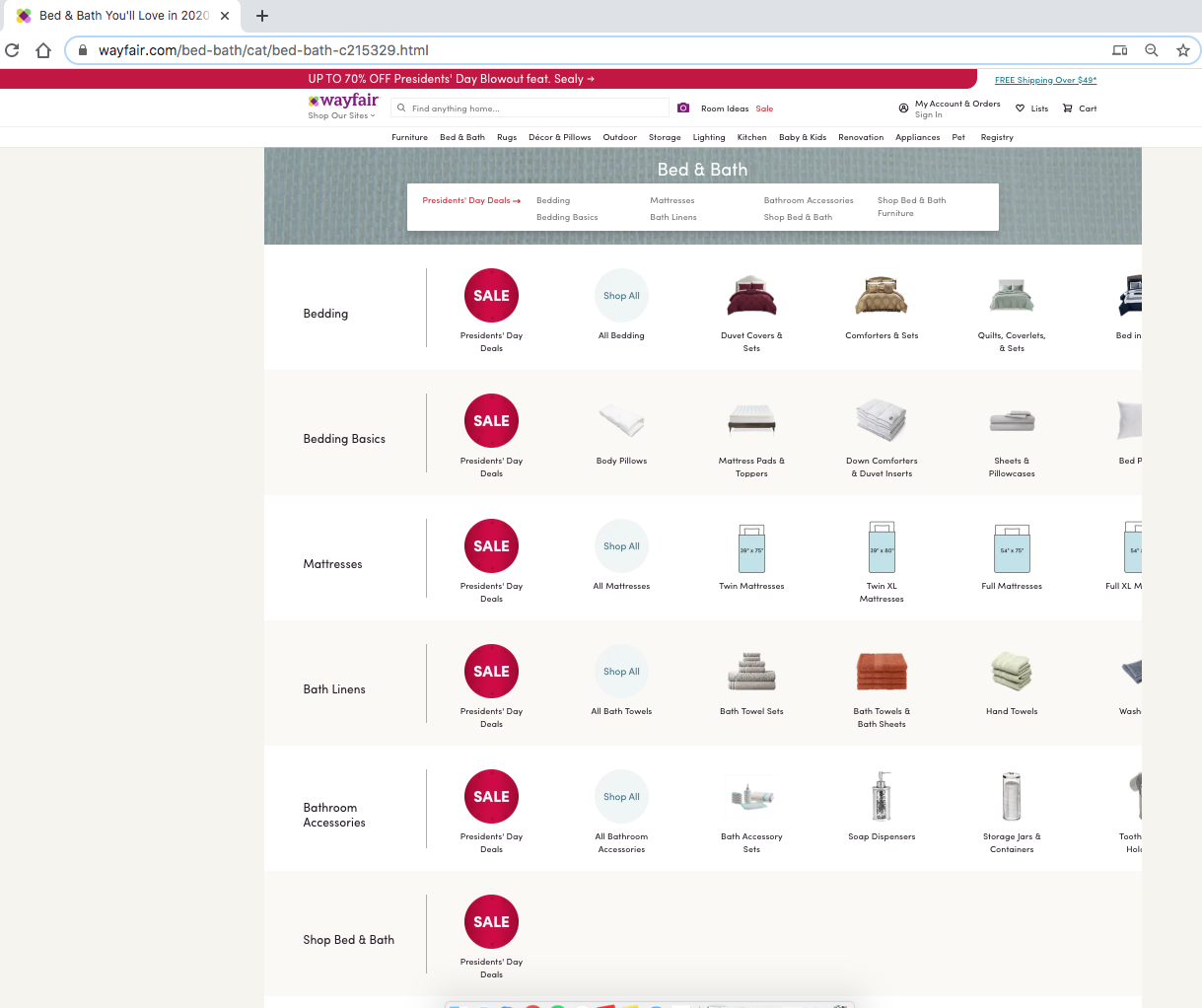Viewport: 1202px width, 1008px height.
Task: Open the Furniture navigation menu
Action: pos(409,137)
